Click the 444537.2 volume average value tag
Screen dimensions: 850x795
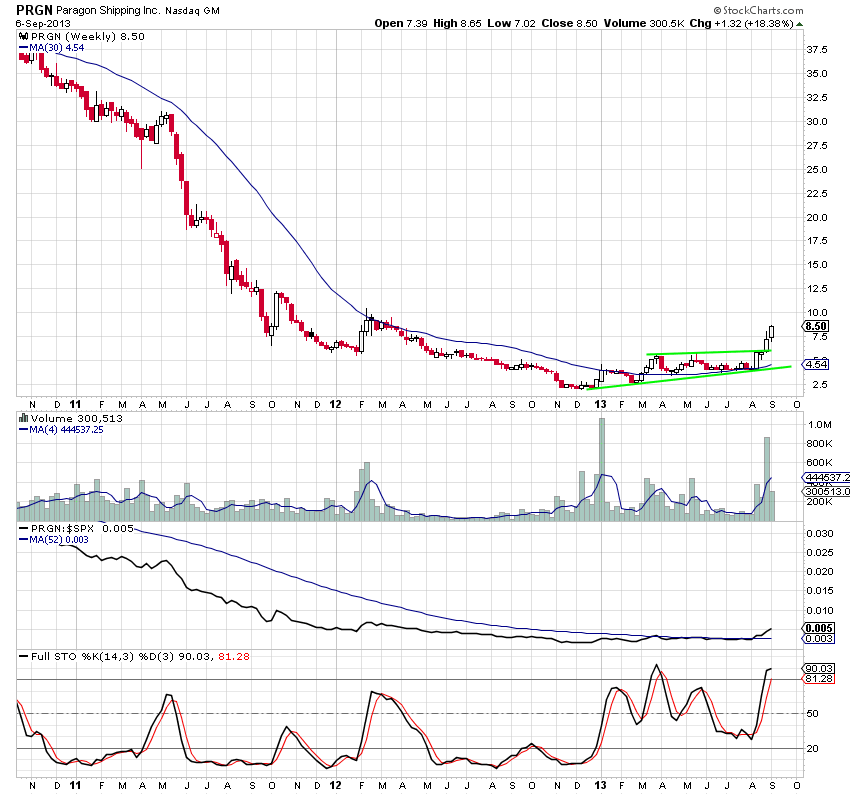[x=826, y=477]
